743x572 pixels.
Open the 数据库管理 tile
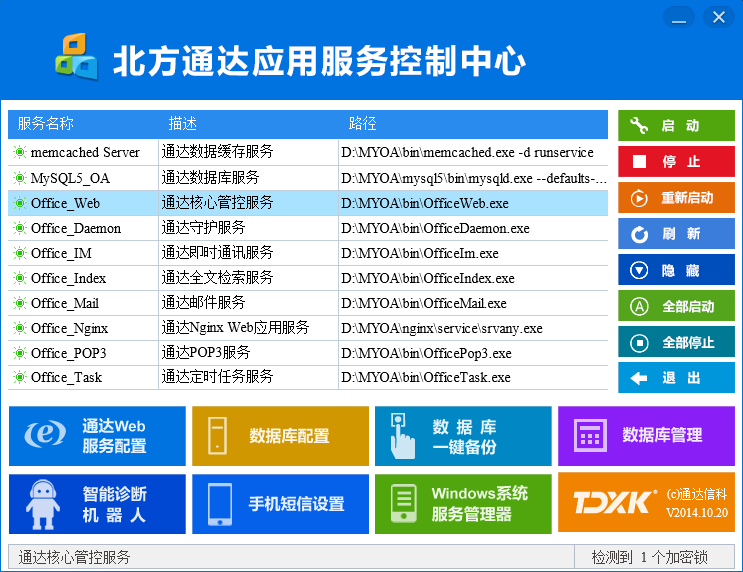point(646,436)
